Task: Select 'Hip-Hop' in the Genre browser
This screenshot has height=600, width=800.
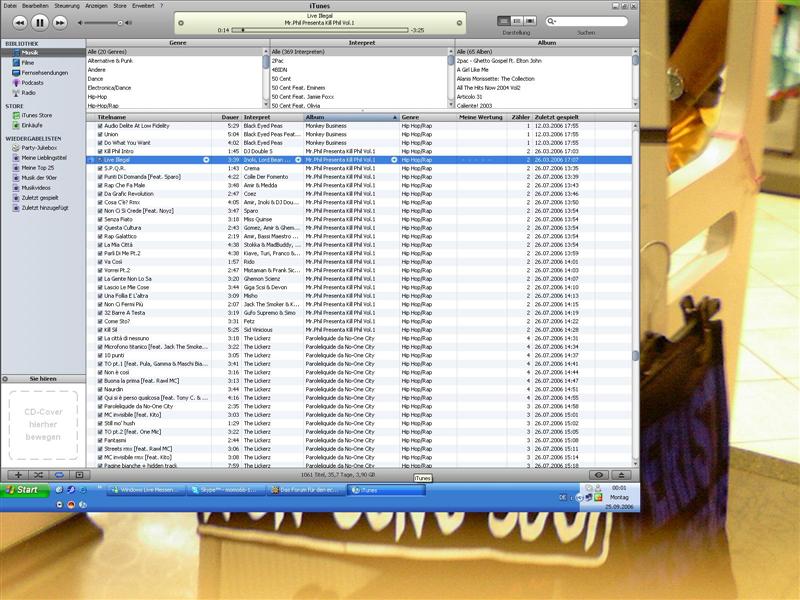Action: point(98,96)
